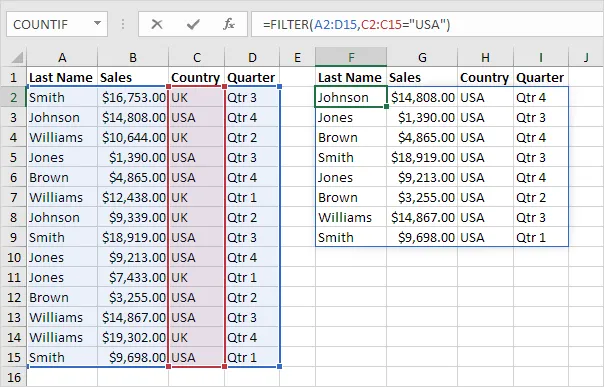This screenshot has height=387, width=604.
Task: Click cell G3 value $1,390.00
Action: [422, 117]
